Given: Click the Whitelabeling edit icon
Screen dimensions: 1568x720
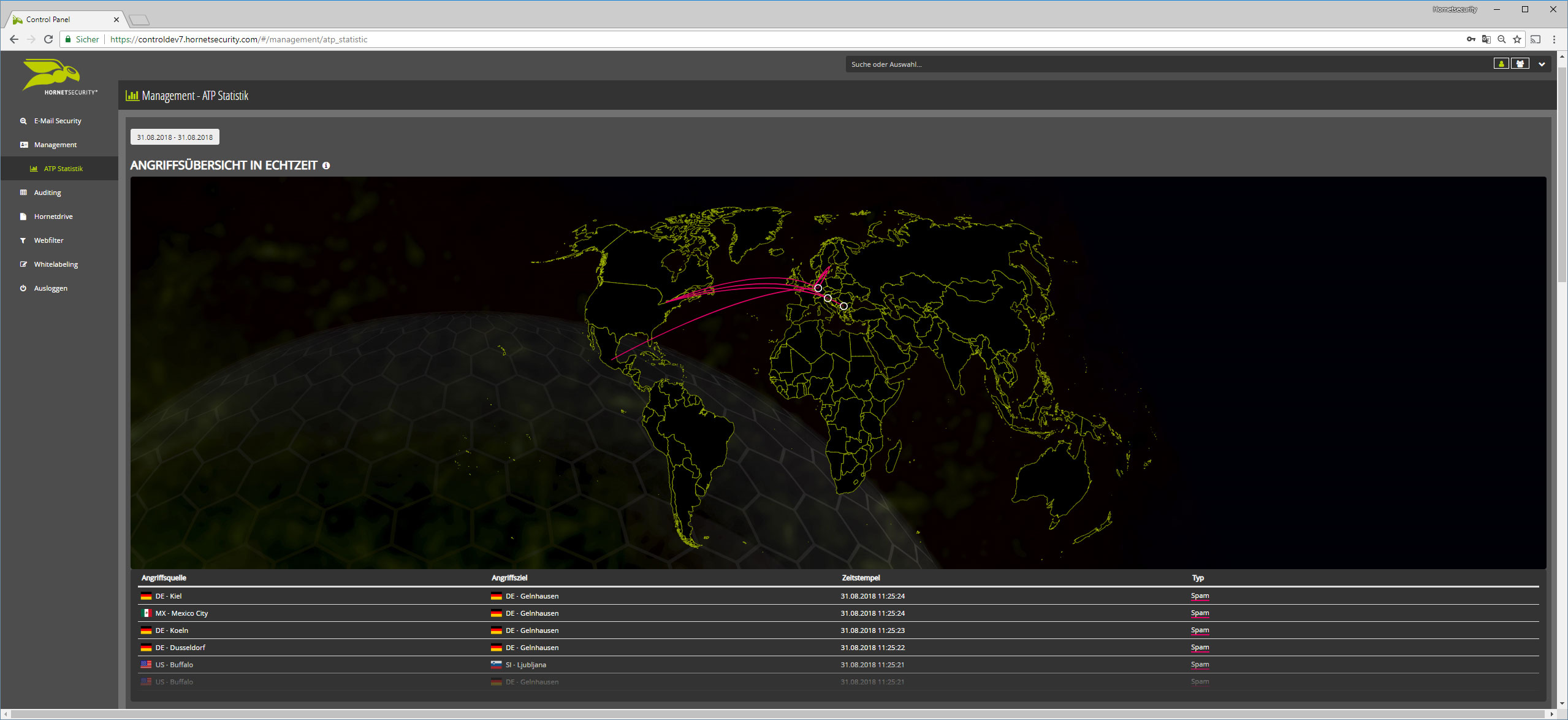Looking at the screenshot, I should point(23,264).
